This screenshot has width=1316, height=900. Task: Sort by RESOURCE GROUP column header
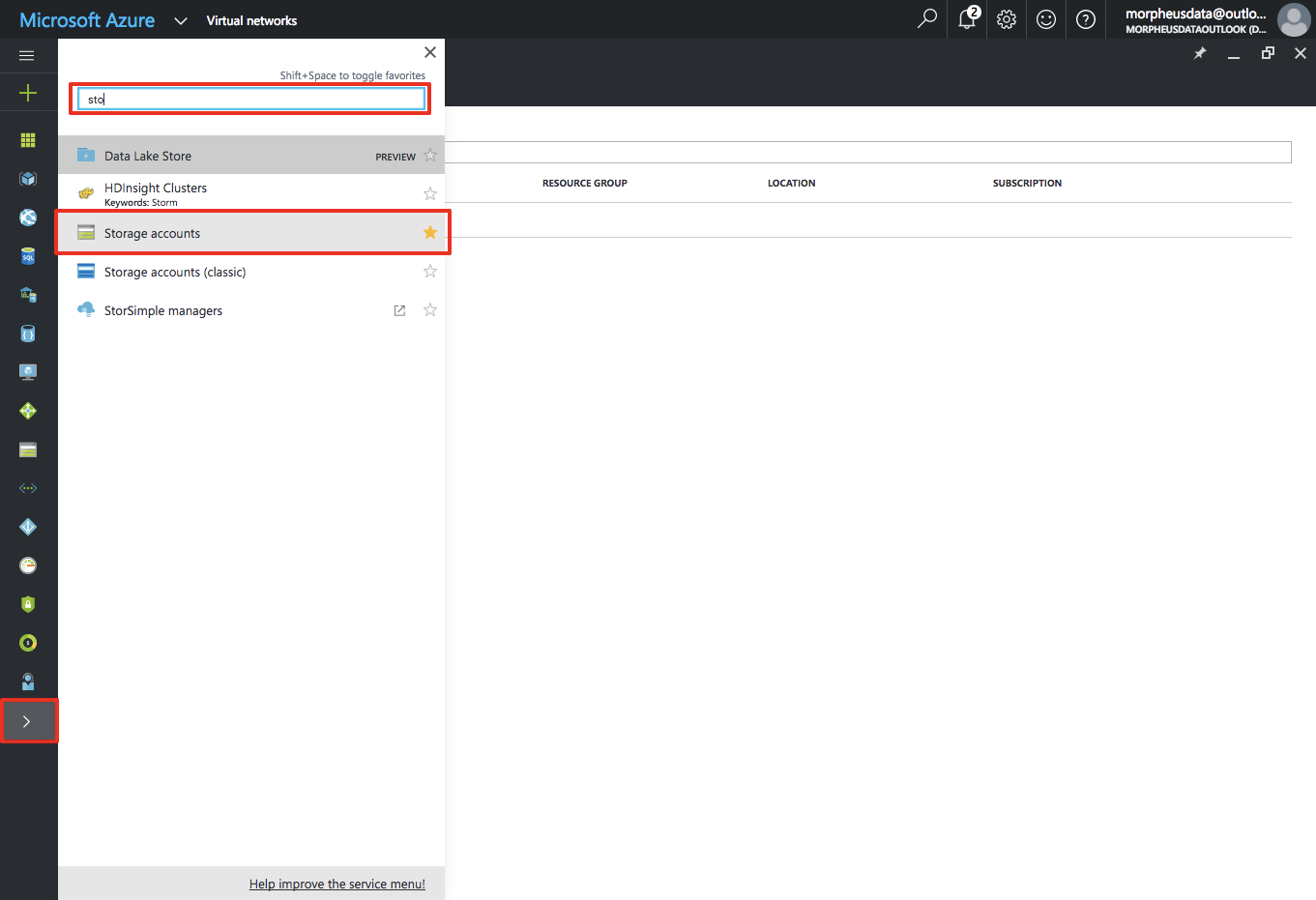585,183
